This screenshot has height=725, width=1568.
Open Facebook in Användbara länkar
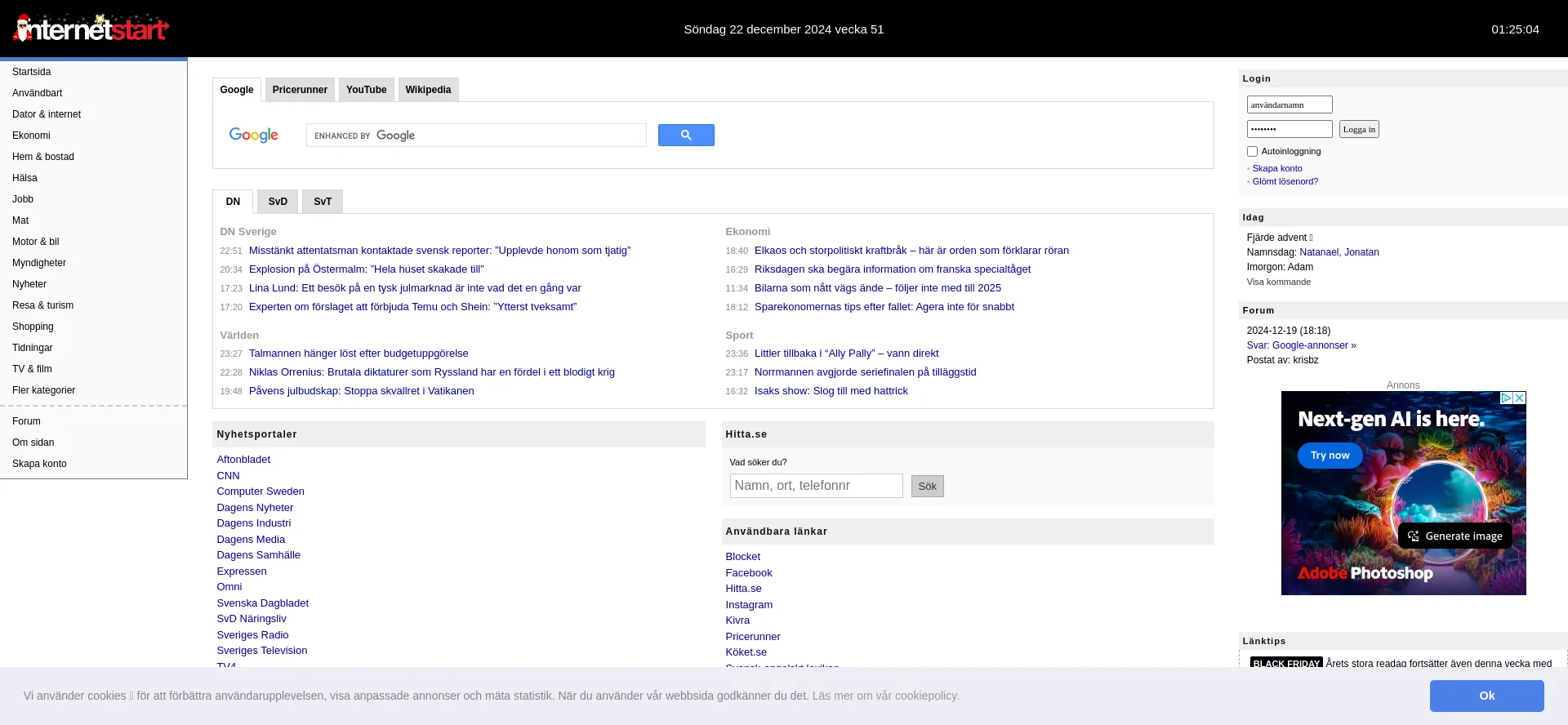[x=749, y=573]
